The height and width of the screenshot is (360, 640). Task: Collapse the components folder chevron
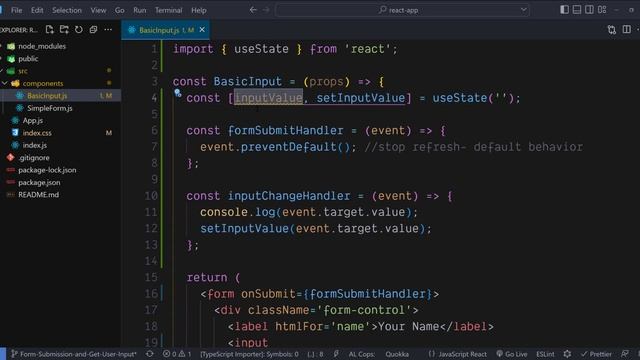click(x=5, y=83)
